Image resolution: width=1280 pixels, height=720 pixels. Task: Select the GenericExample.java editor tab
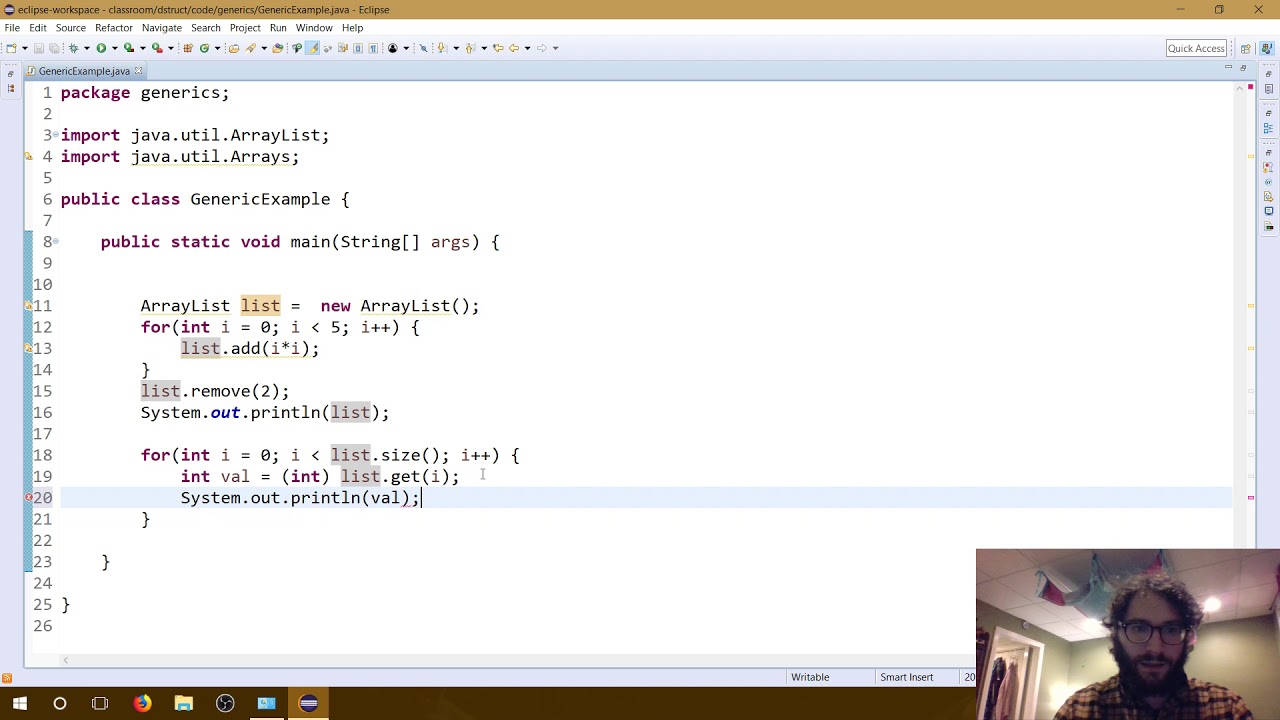tap(84, 71)
